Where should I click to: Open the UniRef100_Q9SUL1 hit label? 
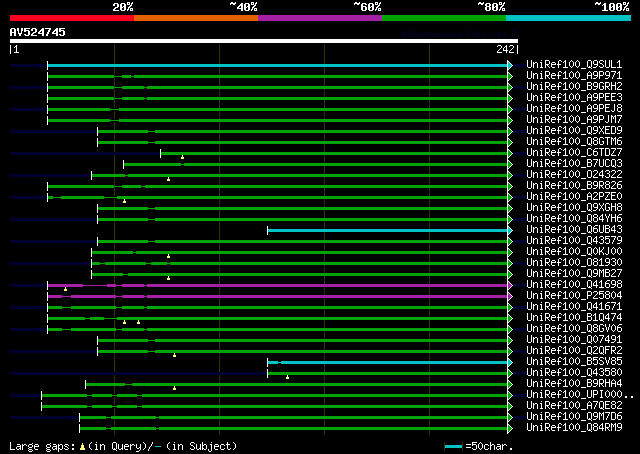tap(574, 65)
